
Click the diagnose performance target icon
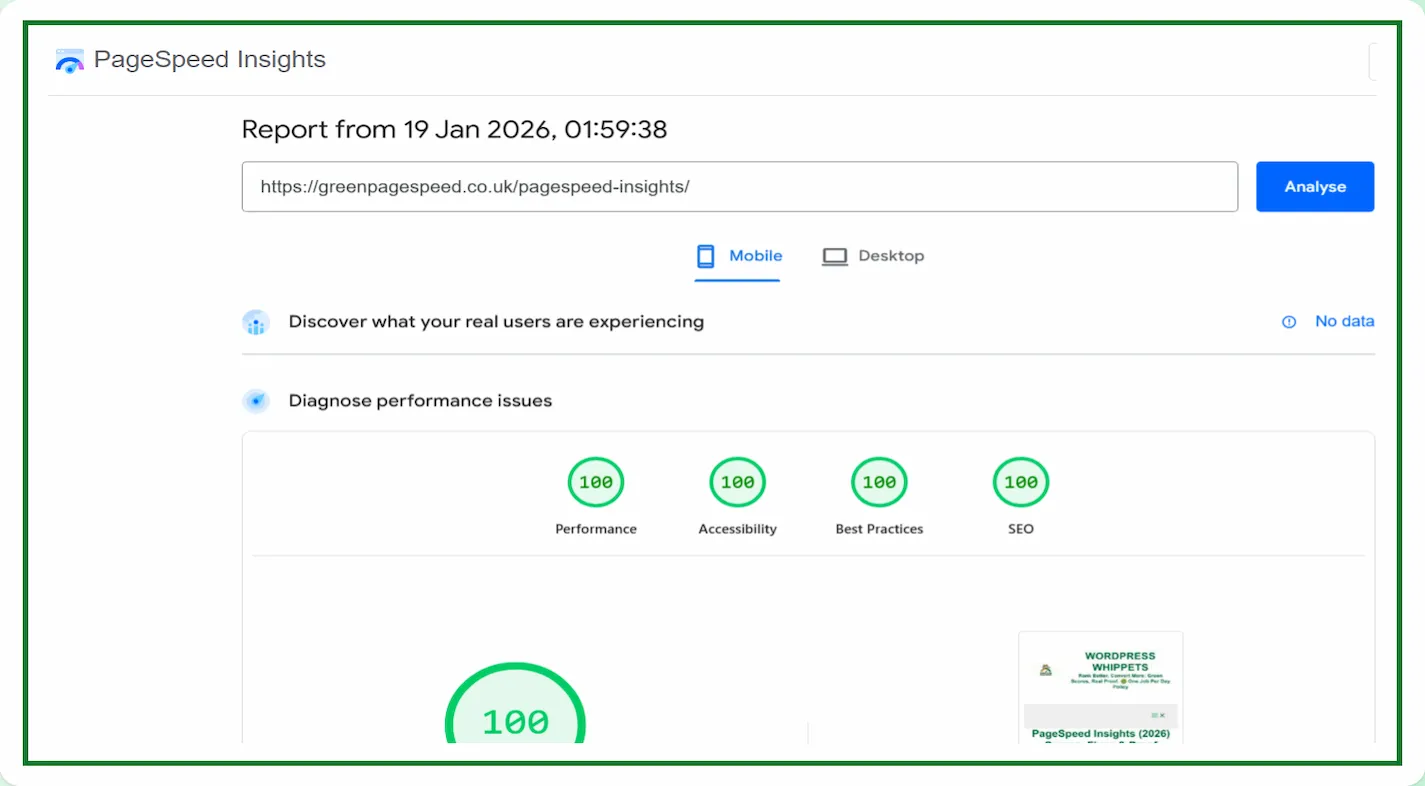coord(256,401)
